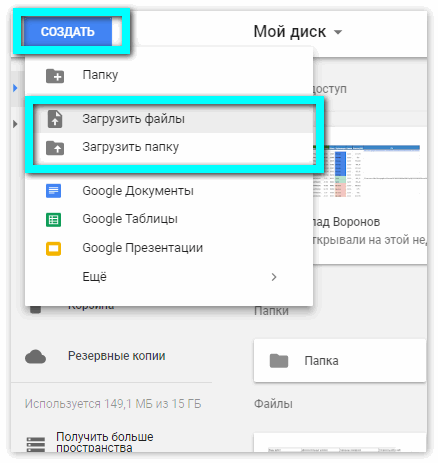
Task: Click the upload folder icon
Action: (x=55, y=148)
